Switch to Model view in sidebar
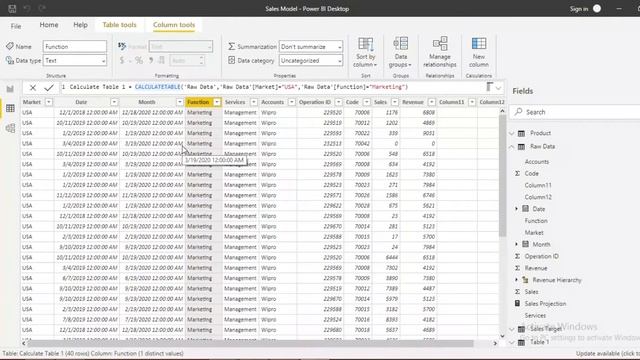The image size is (640, 360). pyautogui.click(x=10, y=128)
